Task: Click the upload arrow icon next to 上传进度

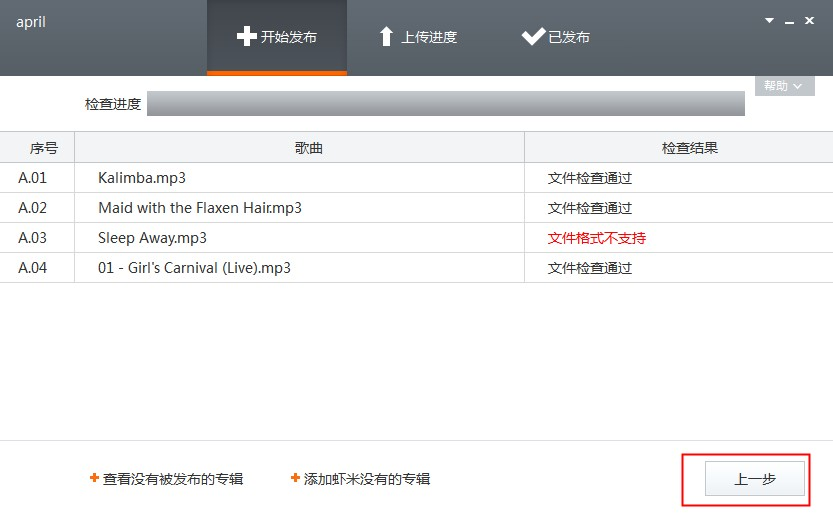Action: click(x=386, y=37)
